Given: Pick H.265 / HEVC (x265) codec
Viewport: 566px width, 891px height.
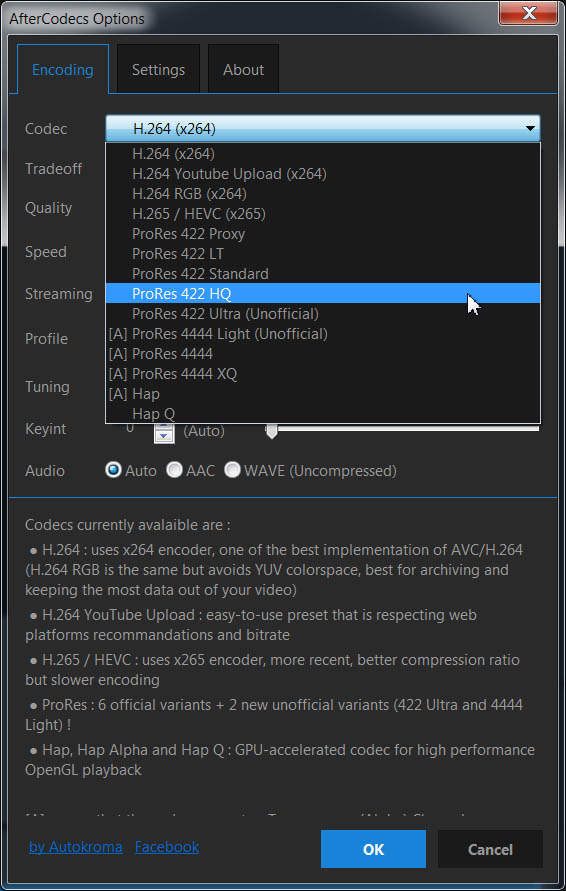Looking at the screenshot, I should coord(323,214).
